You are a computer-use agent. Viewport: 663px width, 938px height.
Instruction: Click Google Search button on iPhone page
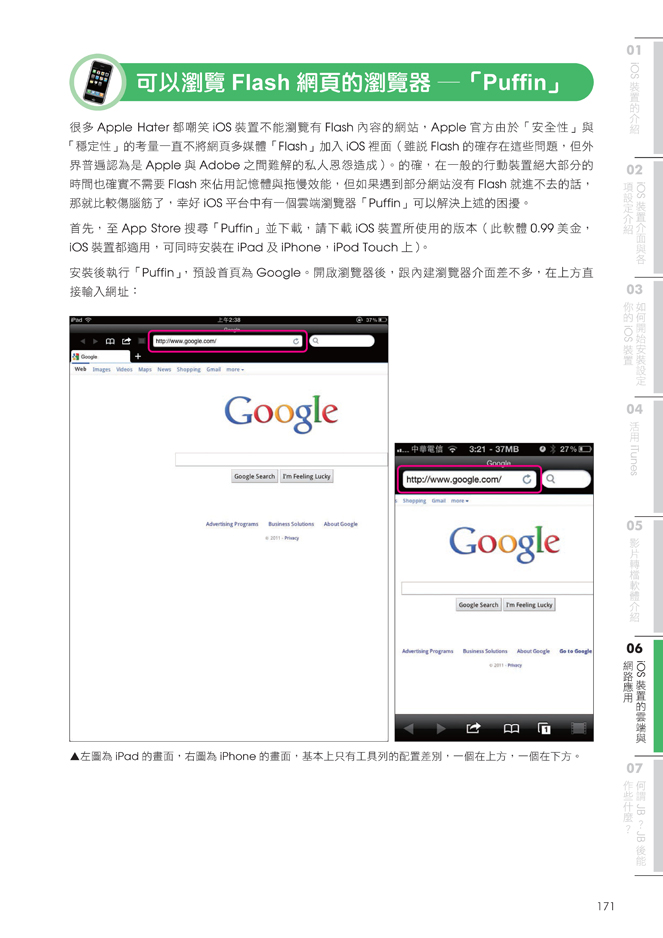pos(478,605)
